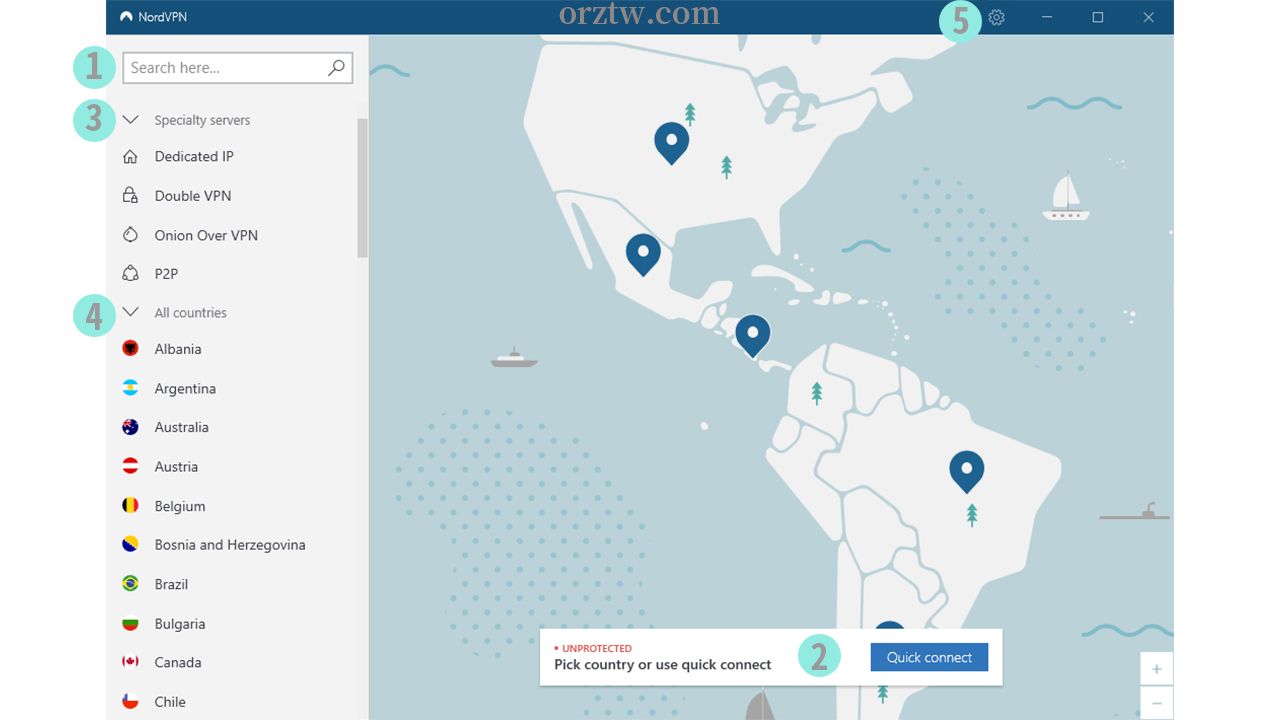This screenshot has width=1280, height=720.
Task: Click the Onion Over VPN icon
Action: coord(130,234)
